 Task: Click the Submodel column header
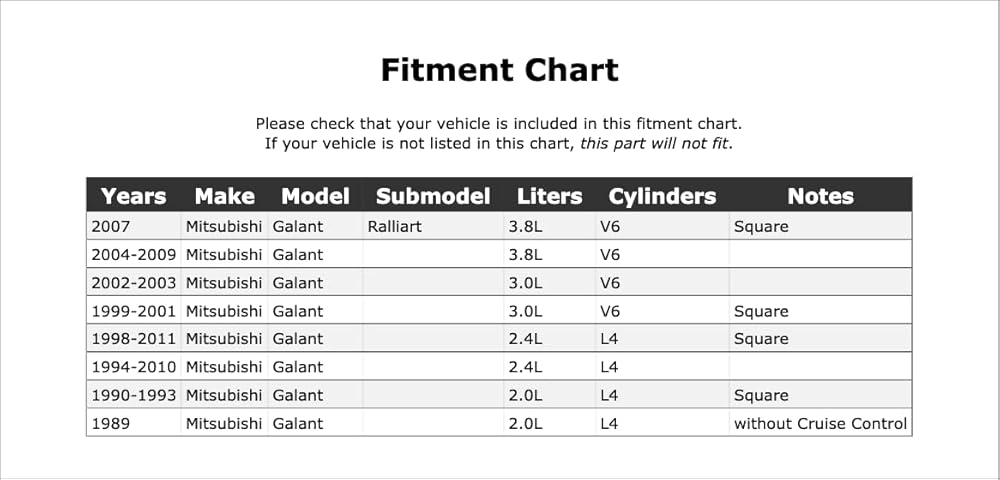433,196
